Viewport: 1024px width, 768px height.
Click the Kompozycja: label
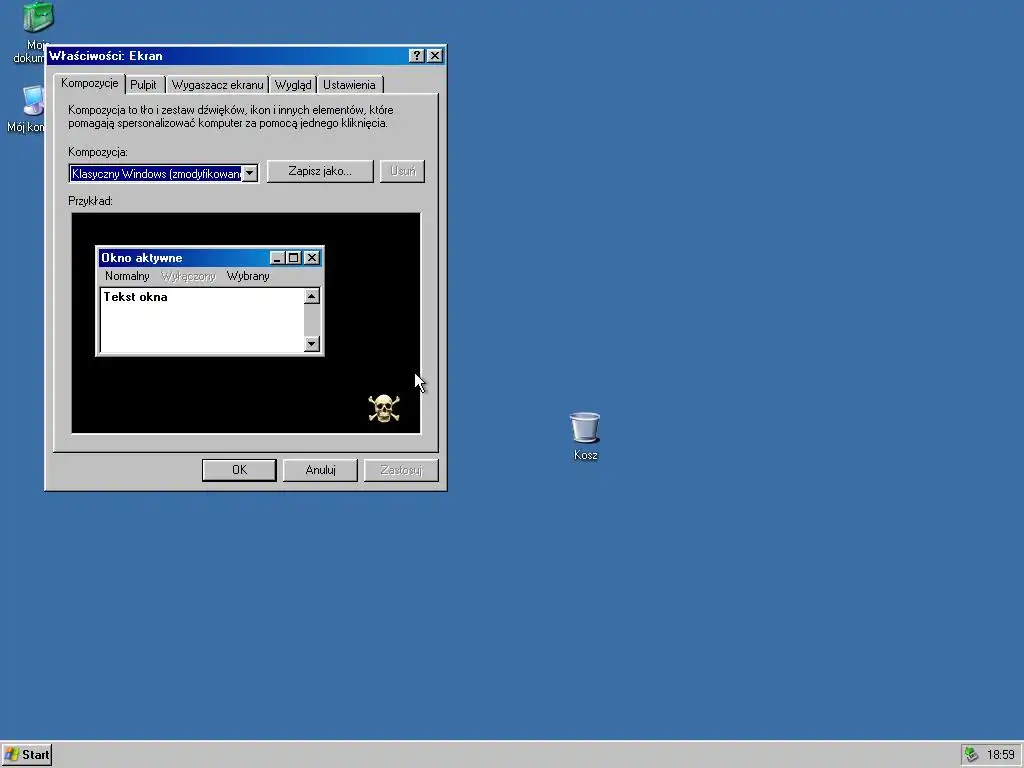98,152
